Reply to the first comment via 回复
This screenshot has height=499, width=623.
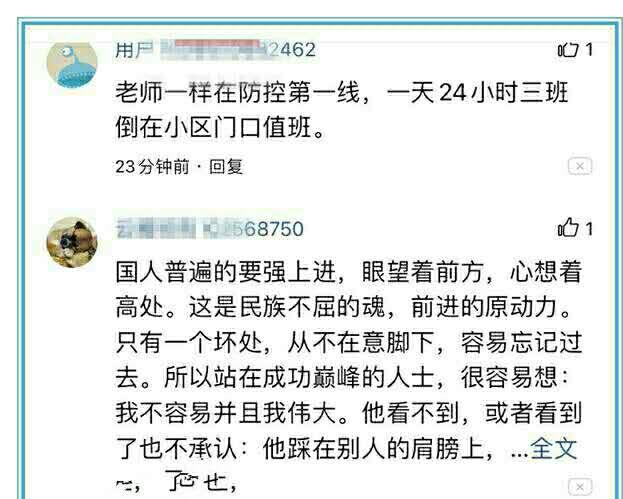coord(226,166)
